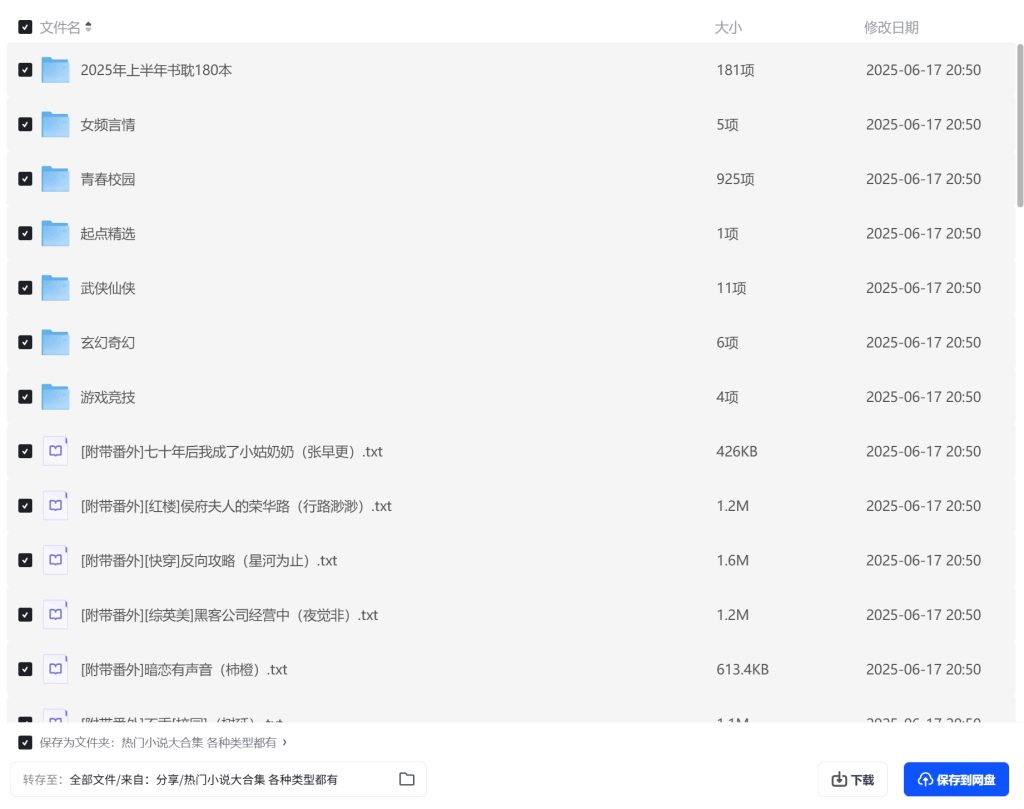Image resolution: width=1024 pixels, height=809 pixels.
Task: Open folder name 游戏竞技
Action: (108, 397)
